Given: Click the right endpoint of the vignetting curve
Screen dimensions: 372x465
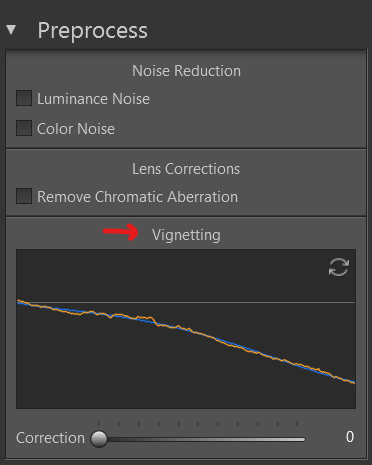Looking at the screenshot, I should (354, 382).
